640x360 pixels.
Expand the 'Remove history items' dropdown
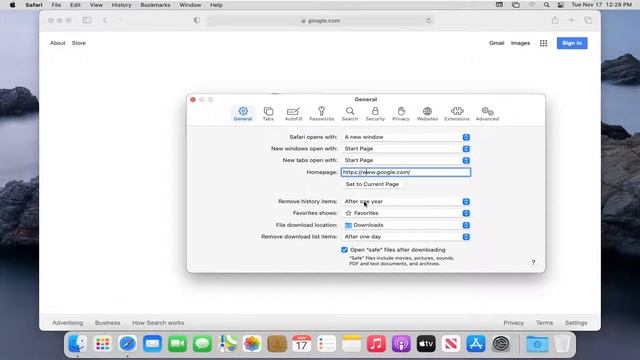click(x=406, y=201)
